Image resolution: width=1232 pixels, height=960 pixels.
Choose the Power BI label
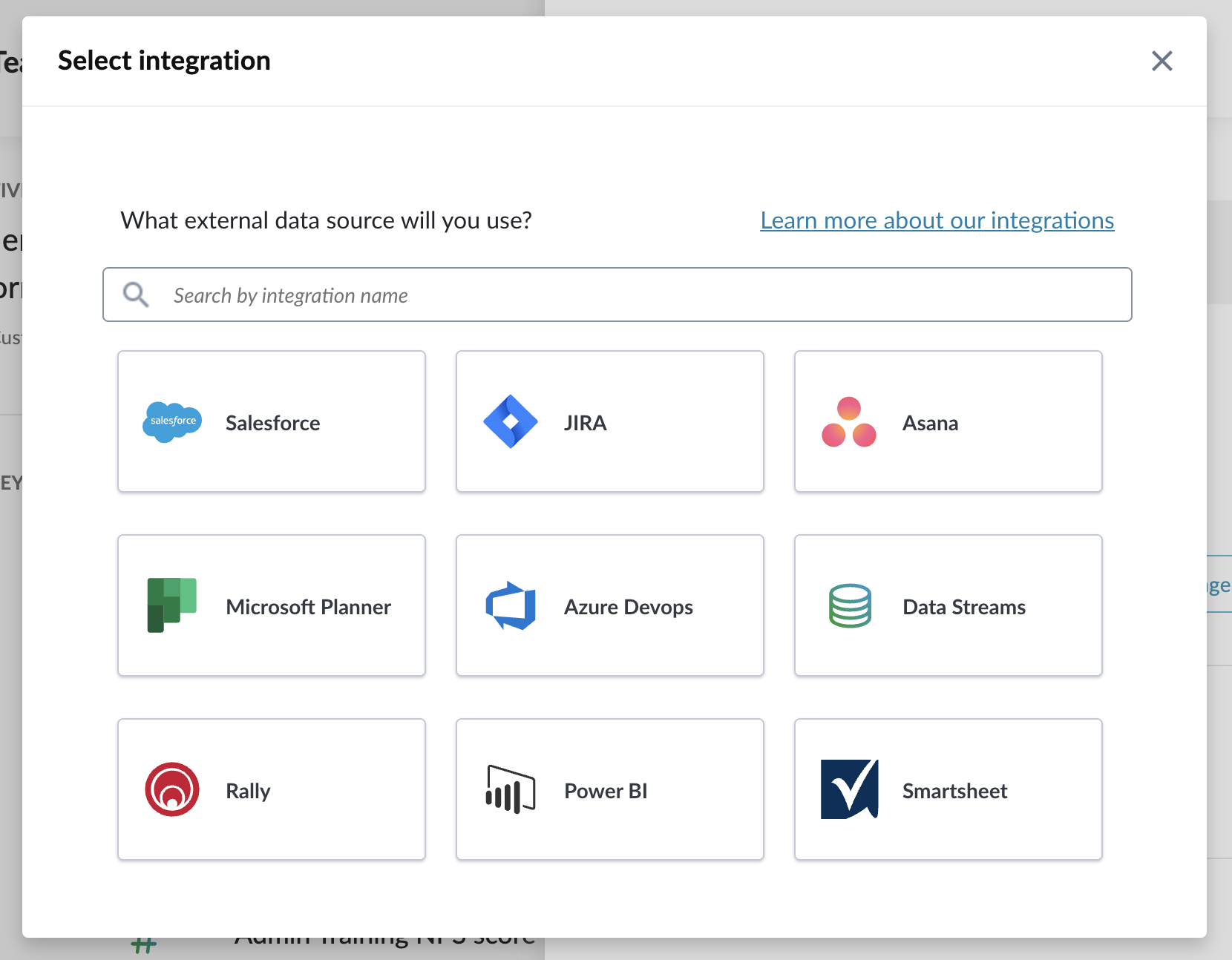[606, 791]
